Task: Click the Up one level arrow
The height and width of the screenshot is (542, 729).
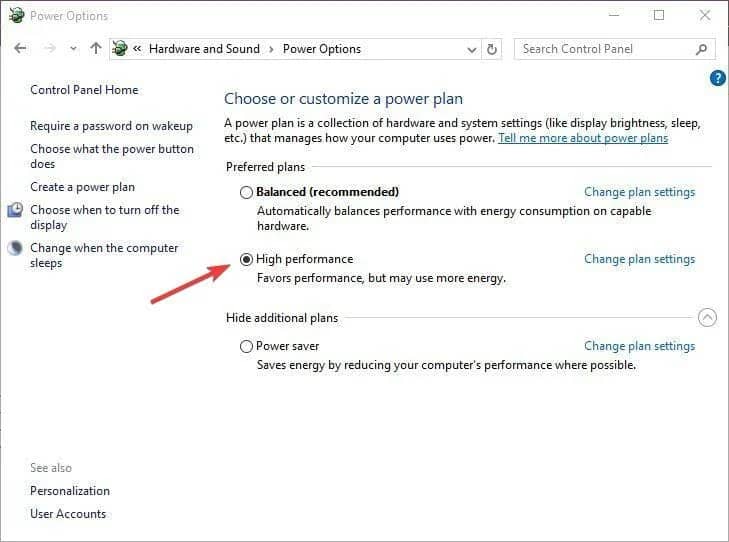Action: point(96,48)
